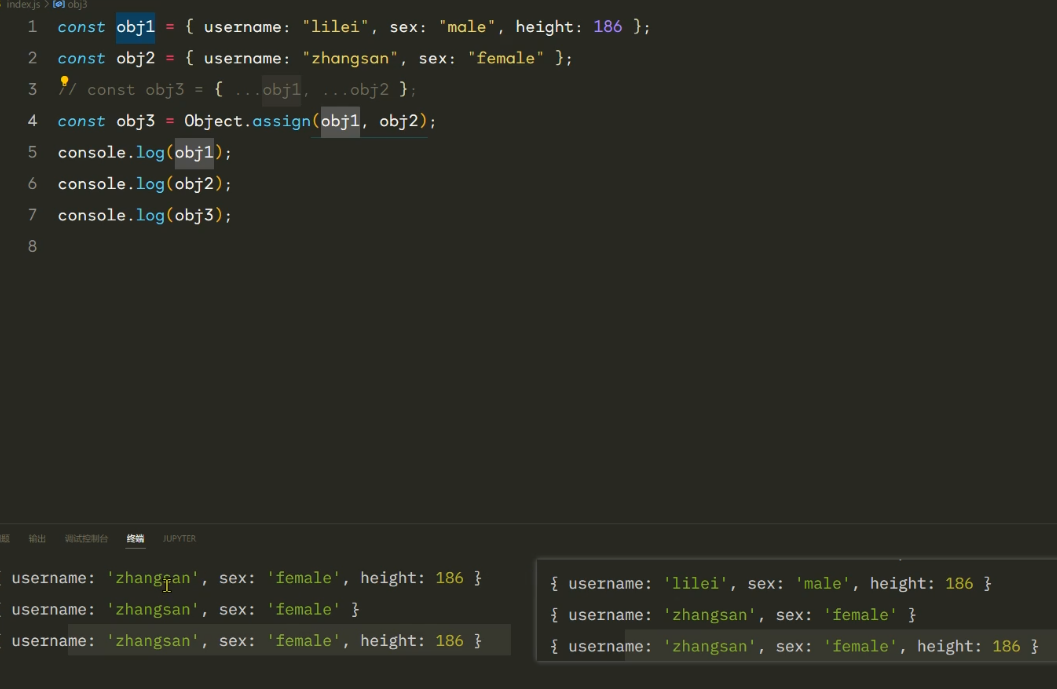
Task: Expand the breadcrumb chevron after index.js
Action: click(x=46, y=5)
